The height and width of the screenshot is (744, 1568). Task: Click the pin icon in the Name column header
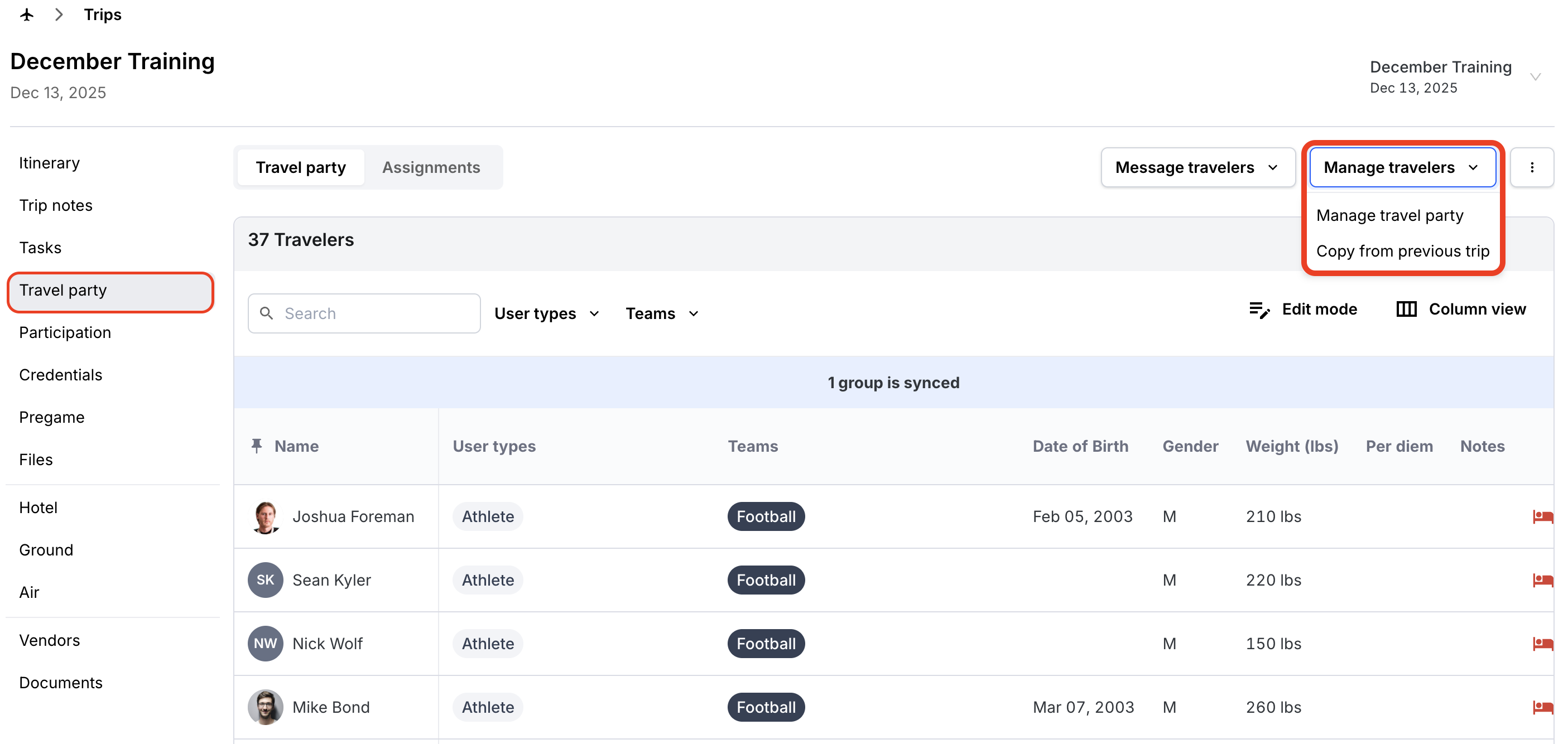[x=257, y=446]
